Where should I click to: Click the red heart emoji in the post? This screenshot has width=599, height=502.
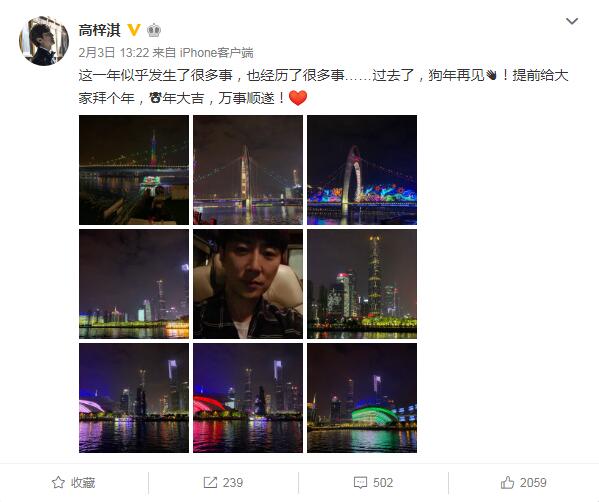[x=298, y=98]
